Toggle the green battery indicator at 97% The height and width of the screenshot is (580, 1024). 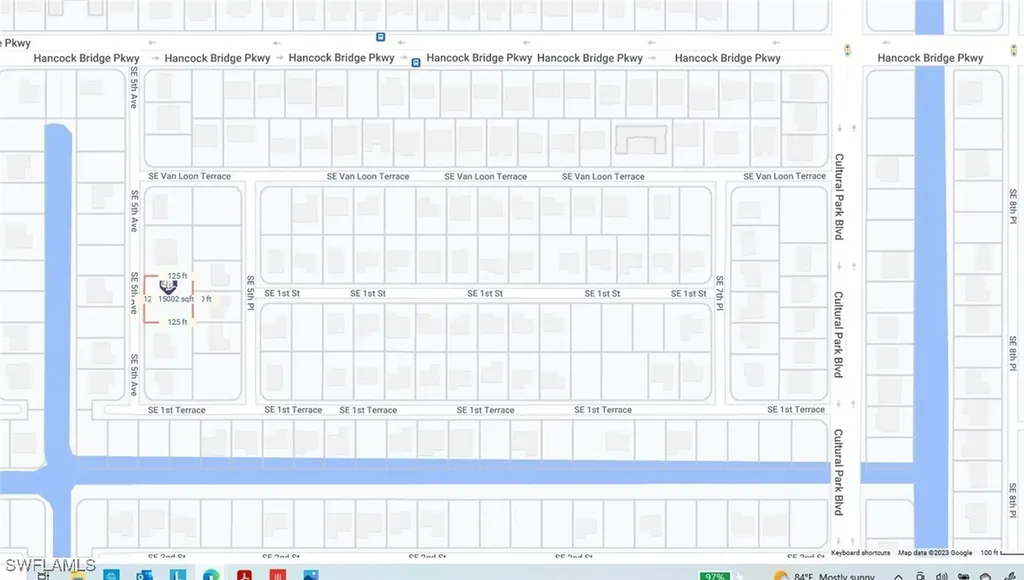pyautogui.click(x=713, y=576)
